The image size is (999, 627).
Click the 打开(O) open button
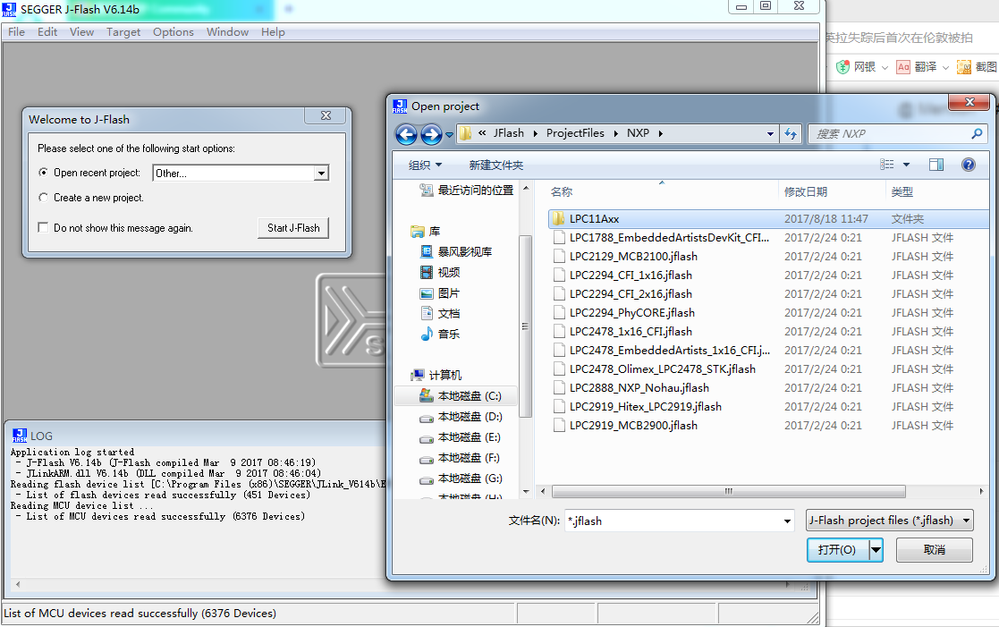838,549
